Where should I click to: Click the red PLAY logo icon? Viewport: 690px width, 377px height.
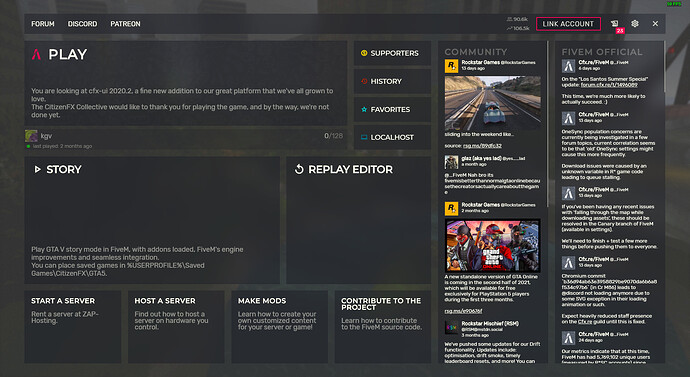point(37,54)
